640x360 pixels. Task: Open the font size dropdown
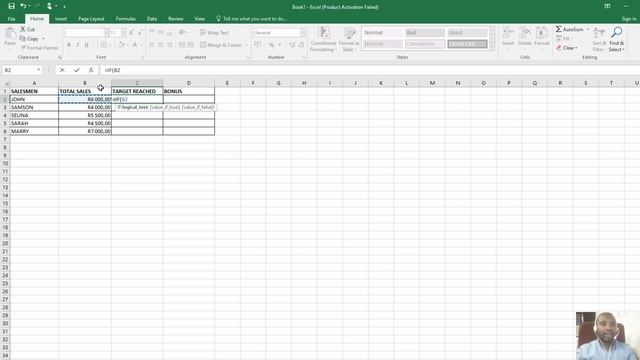(124, 32)
